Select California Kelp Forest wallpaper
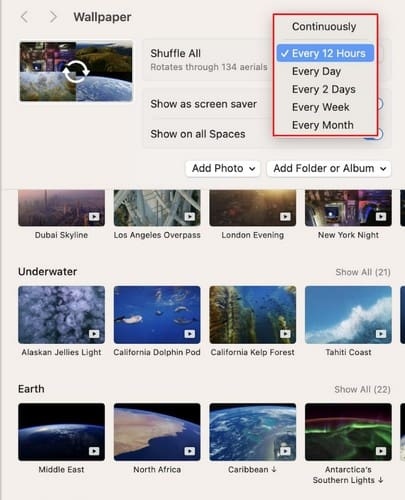The image size is (405, 500). [x=253, y=315]
